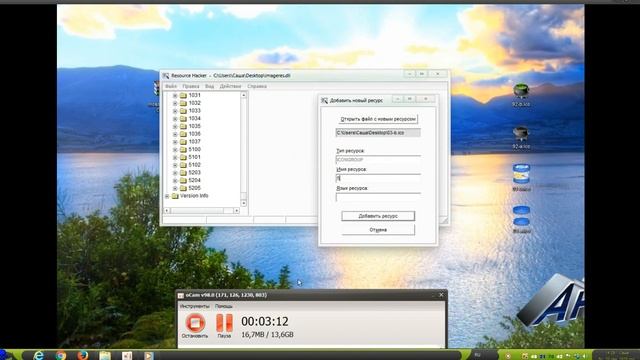Focus the resource language input field
This screenshot has width=640, height=360.
tap(378, 198)
